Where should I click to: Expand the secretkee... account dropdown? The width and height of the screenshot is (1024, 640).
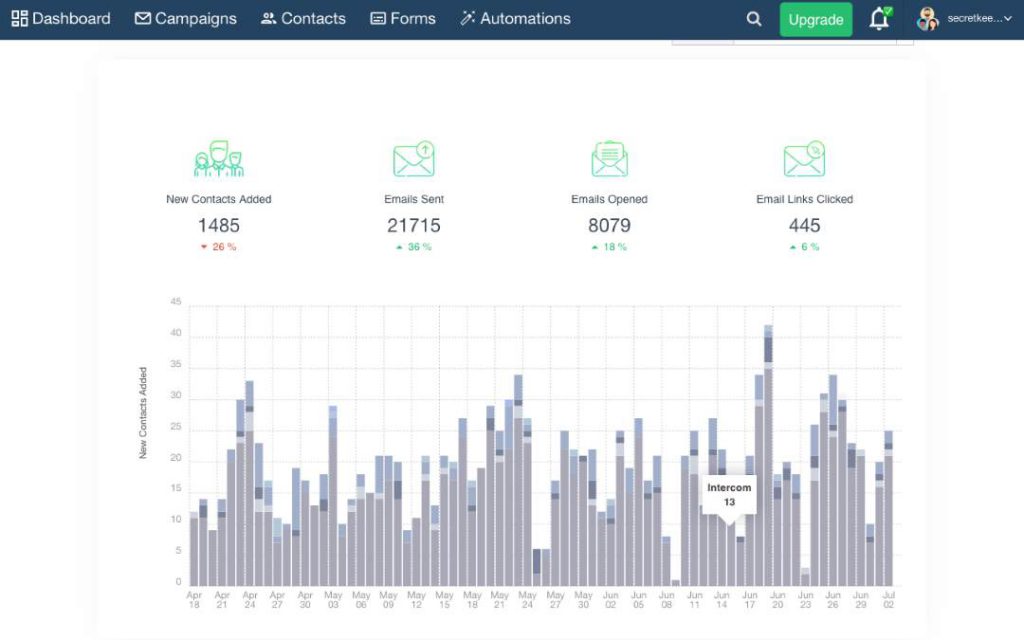pos(979,18)
